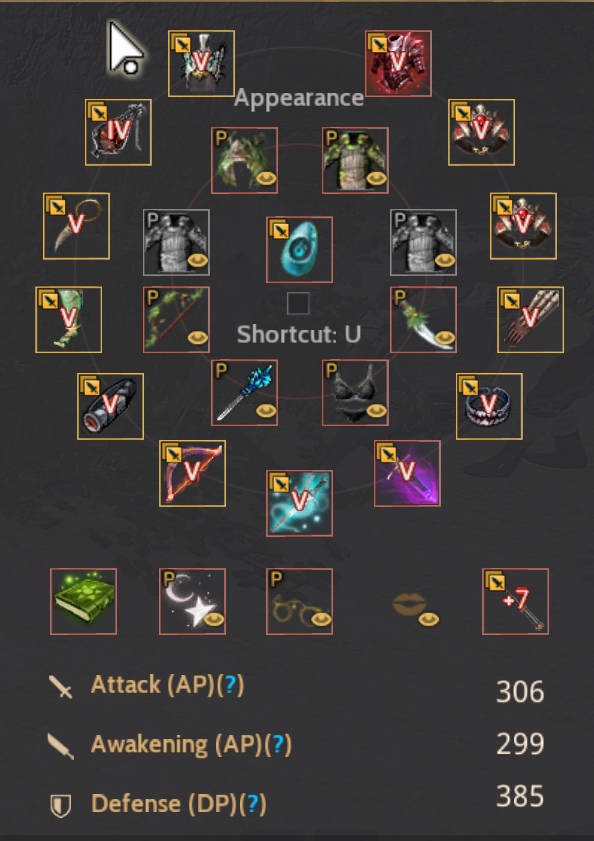The width and height of the screenshot is (594, 841).
Task: Click the question mark next to Defense (DP)
Action: pyautogui.click(x=252, y=803)
